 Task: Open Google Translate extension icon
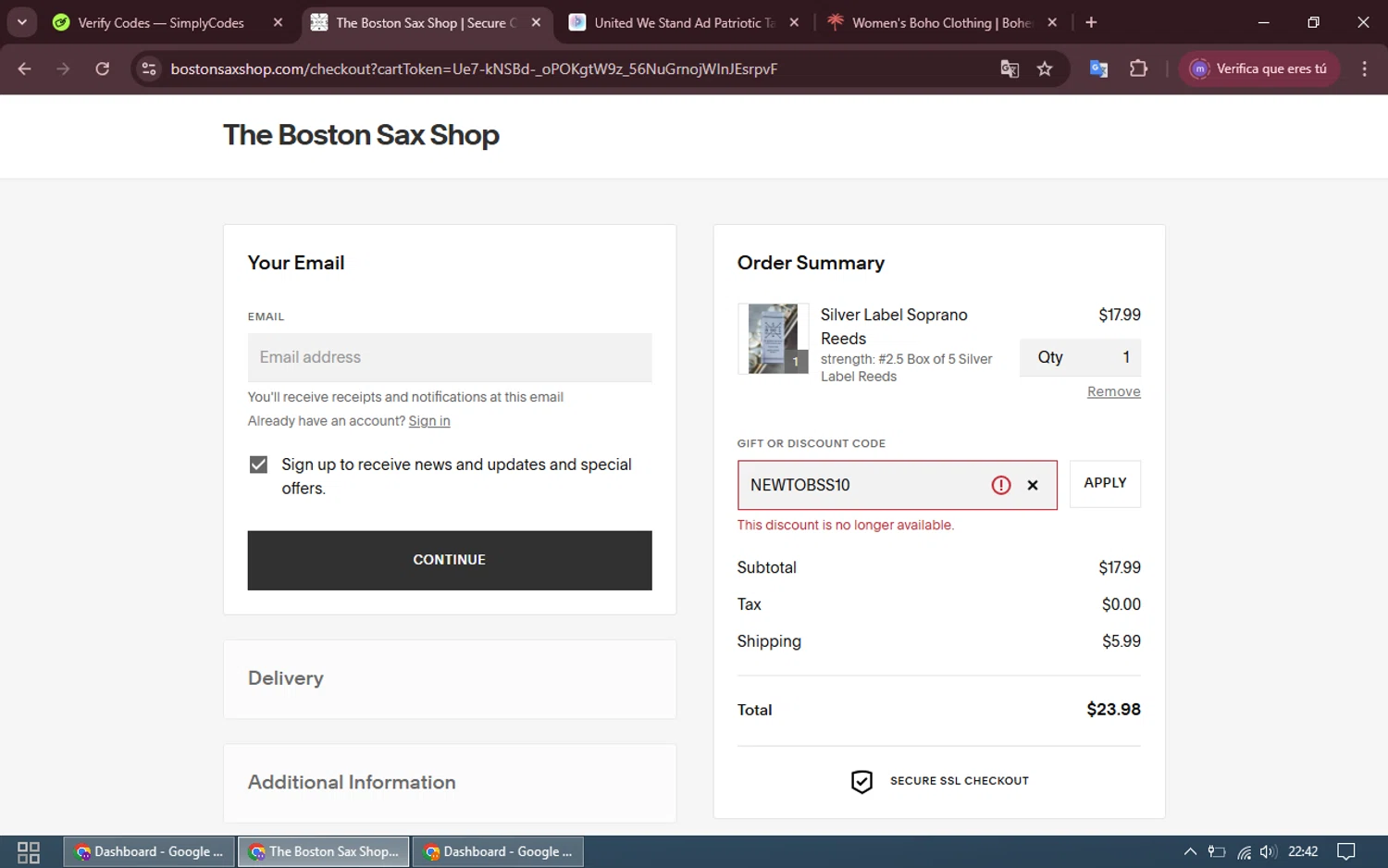coord(1098,68)
